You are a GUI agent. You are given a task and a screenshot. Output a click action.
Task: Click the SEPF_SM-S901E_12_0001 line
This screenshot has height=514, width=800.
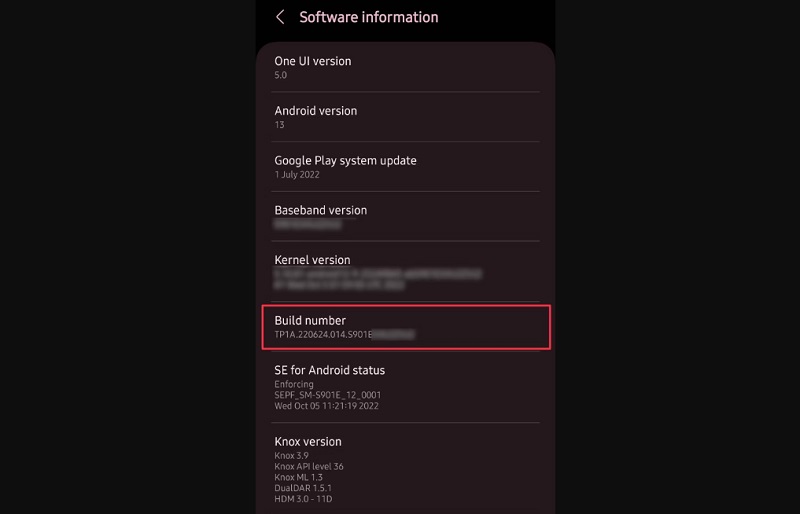pos(328,395)
